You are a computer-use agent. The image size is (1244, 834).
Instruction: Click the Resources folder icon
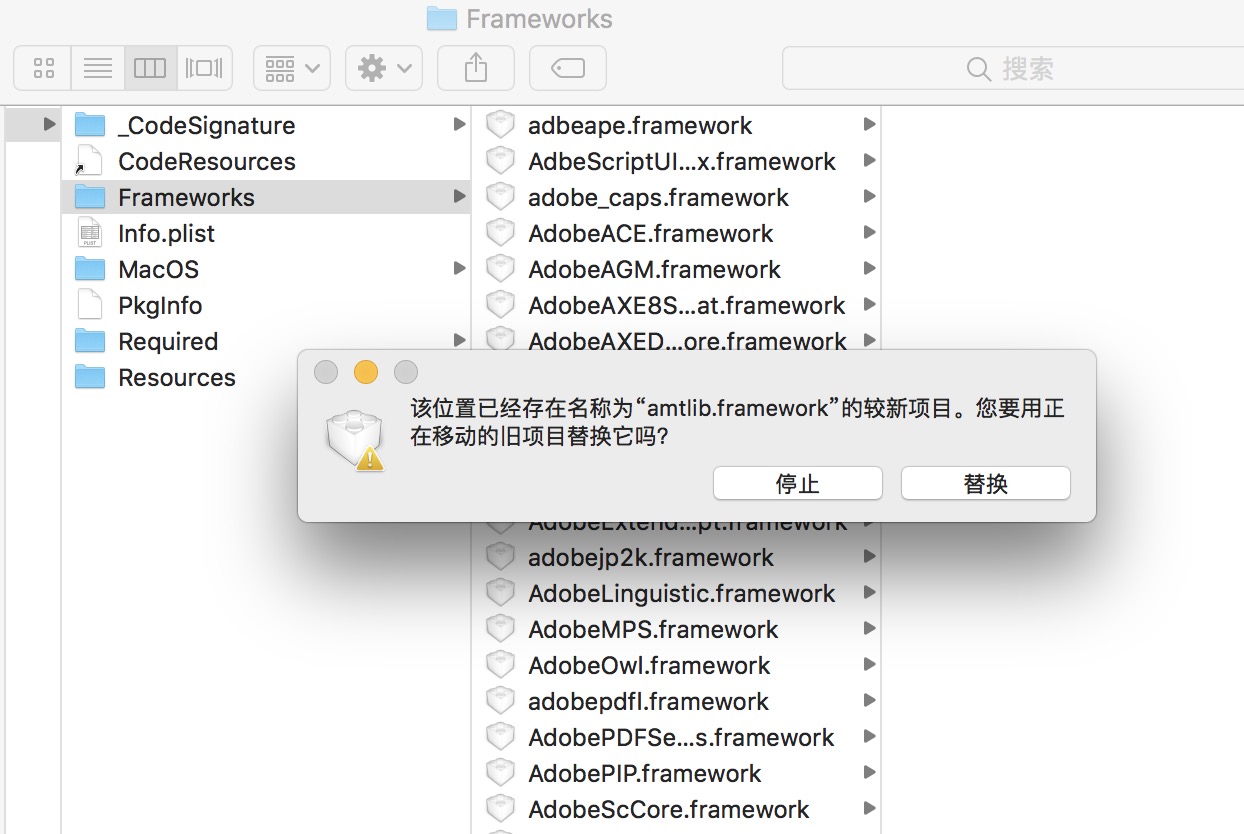pyautogui.click(x=90, y=377)
